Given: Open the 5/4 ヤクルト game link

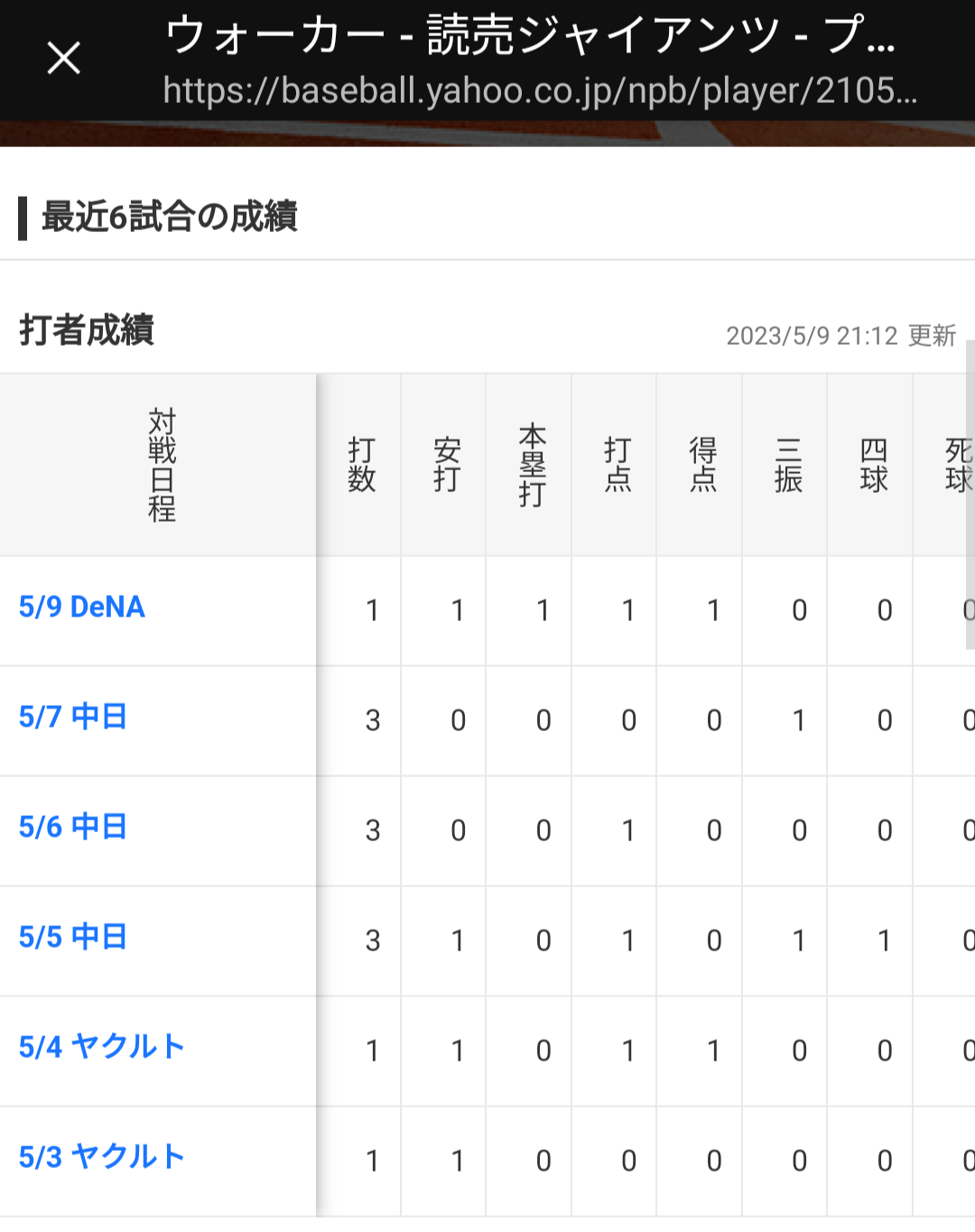Looking at the screenshot, I should click(x=102, y=1048).
